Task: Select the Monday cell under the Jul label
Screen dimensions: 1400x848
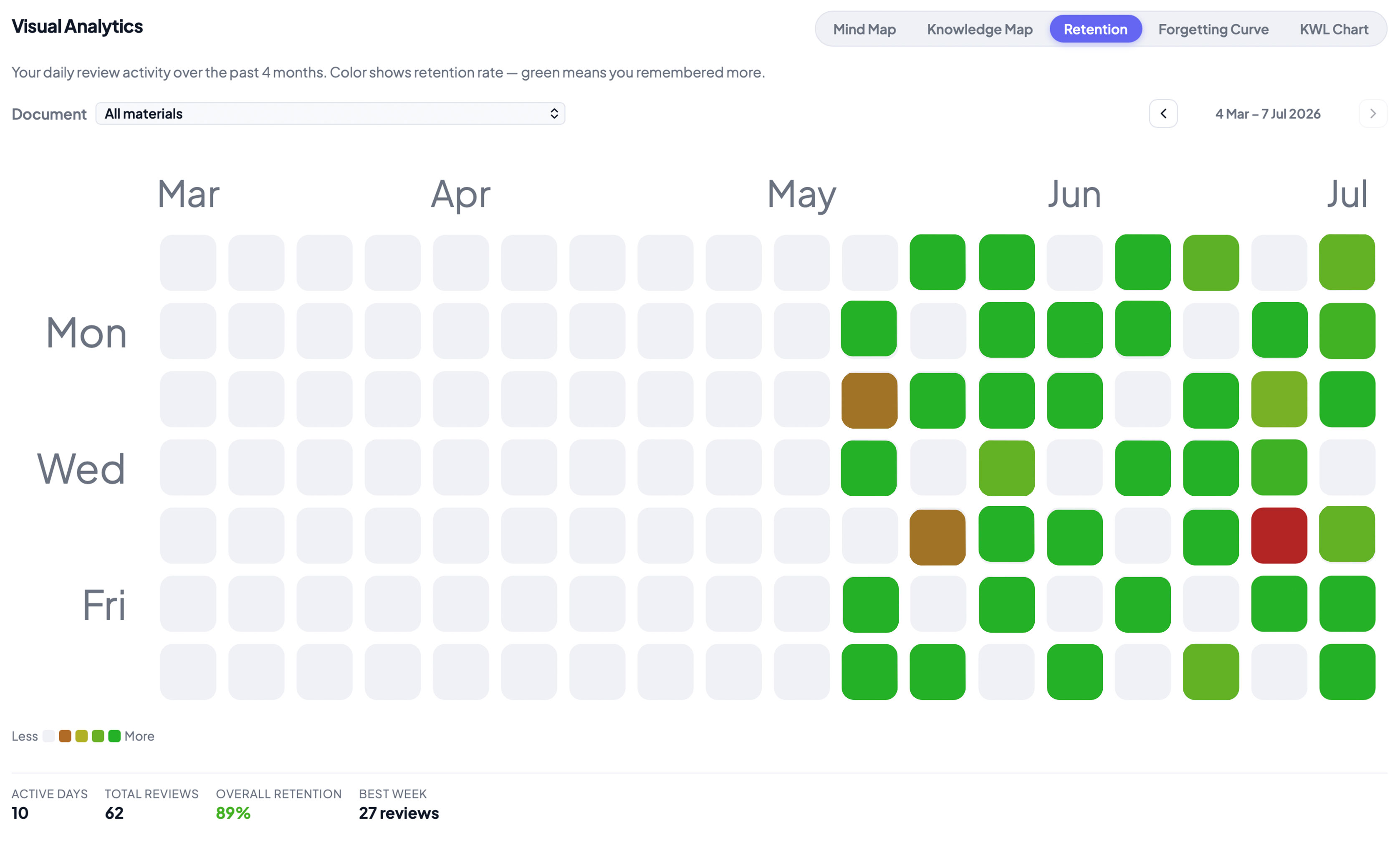Action: pos(1347,331)
